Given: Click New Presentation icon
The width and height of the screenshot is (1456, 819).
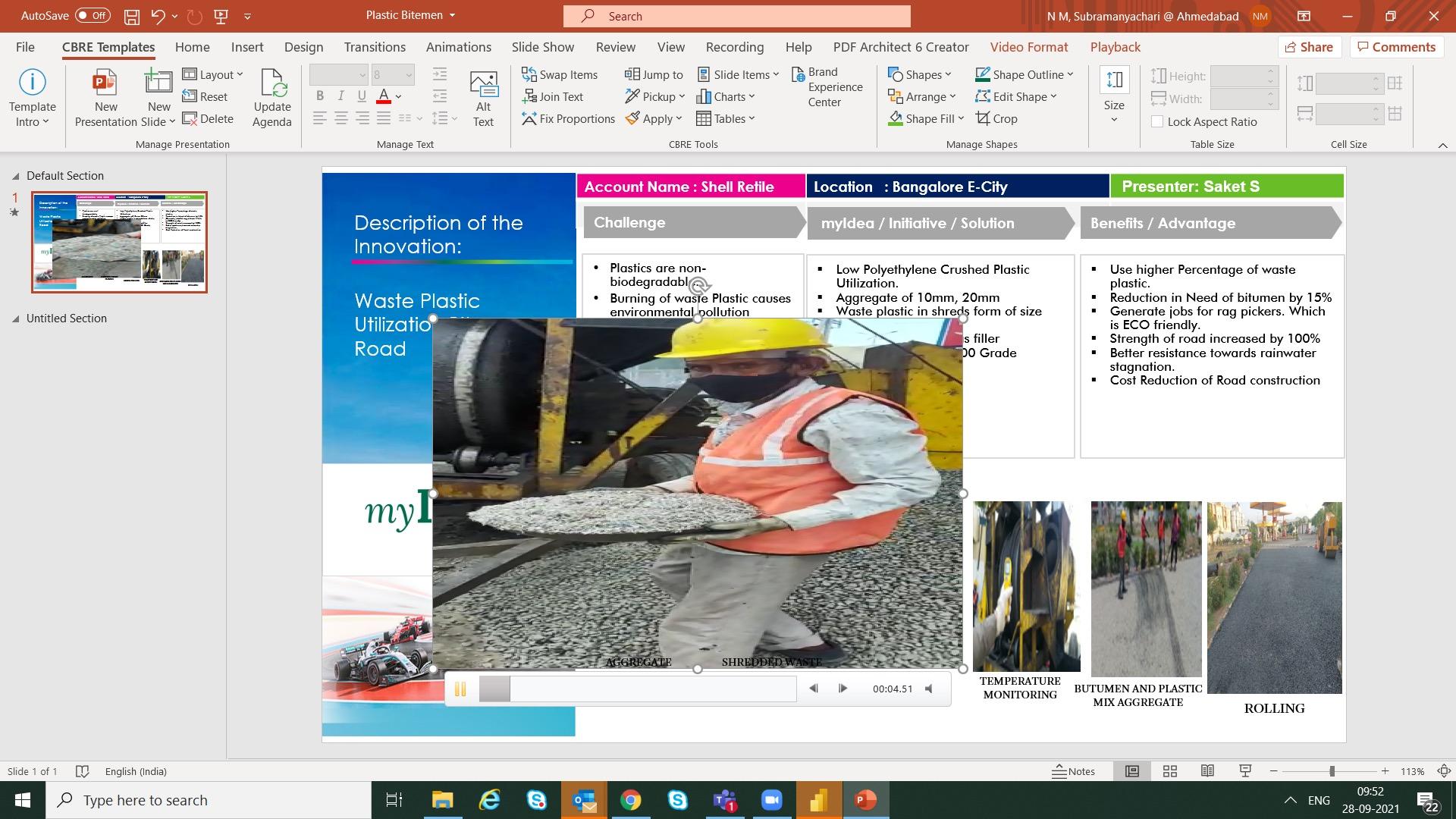Looking at the screenshot, I should point(105,82).
